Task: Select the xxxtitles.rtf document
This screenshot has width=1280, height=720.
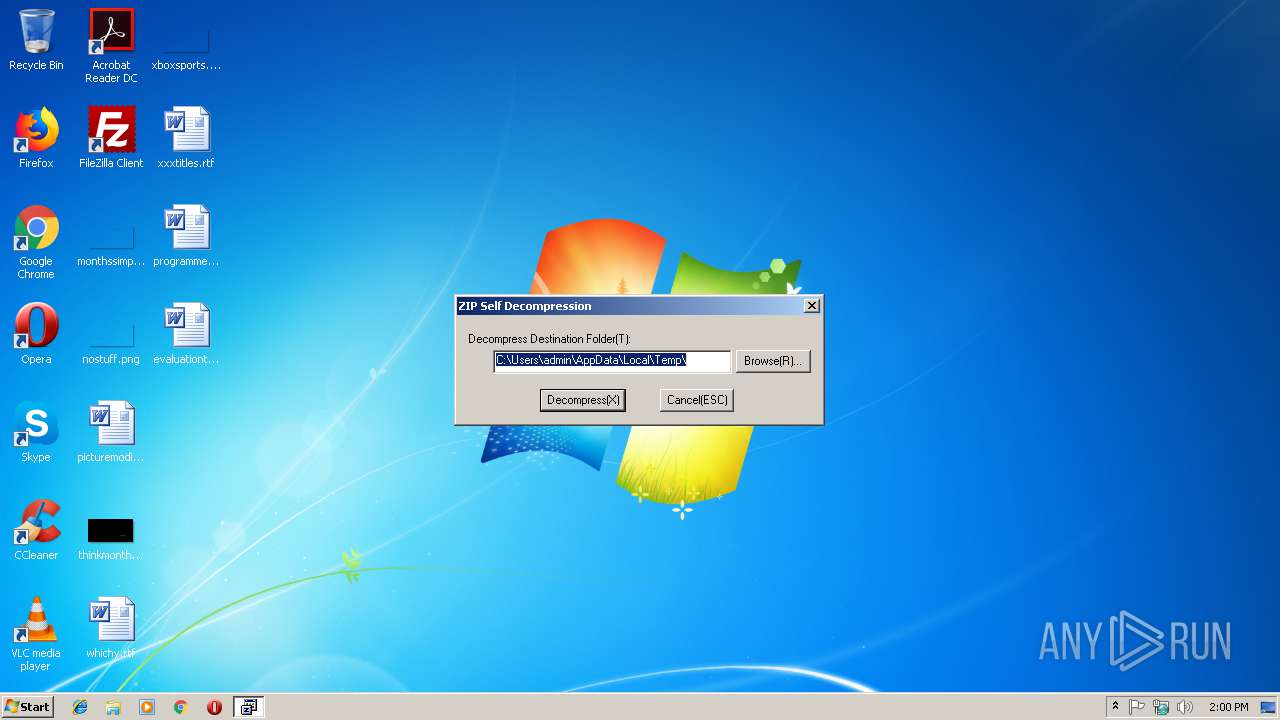Action: tap(186, 138)
